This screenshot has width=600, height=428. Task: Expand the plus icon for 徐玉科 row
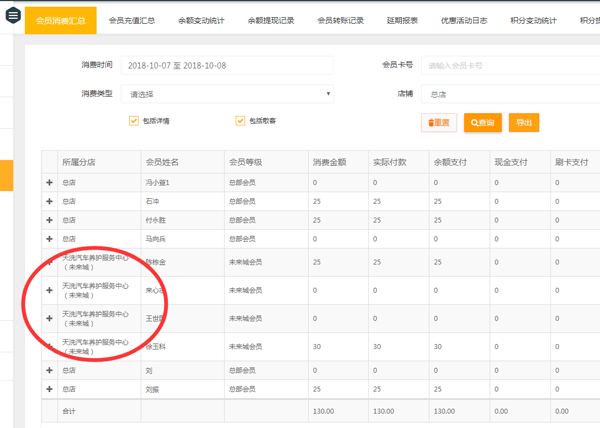(50, 346)
